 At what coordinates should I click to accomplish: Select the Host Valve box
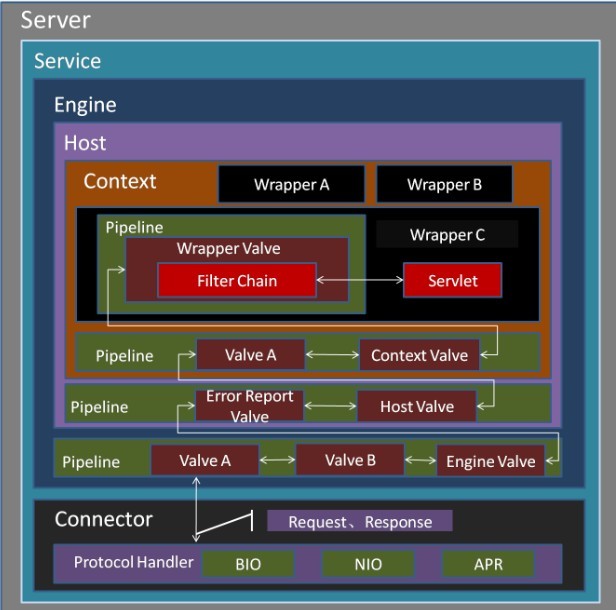(418, 406)
